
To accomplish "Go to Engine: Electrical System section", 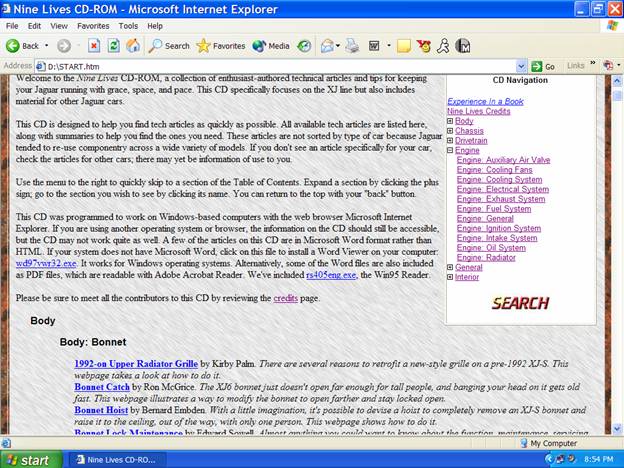I will coord(503,189).
